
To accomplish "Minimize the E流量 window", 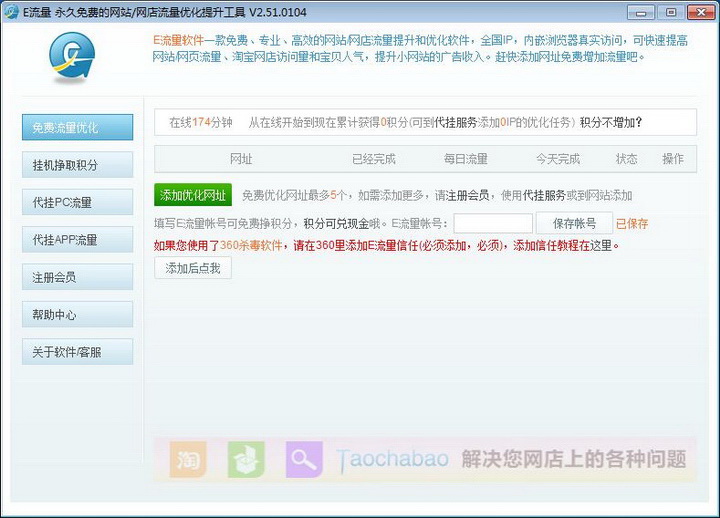I will (x=641, y=12).
